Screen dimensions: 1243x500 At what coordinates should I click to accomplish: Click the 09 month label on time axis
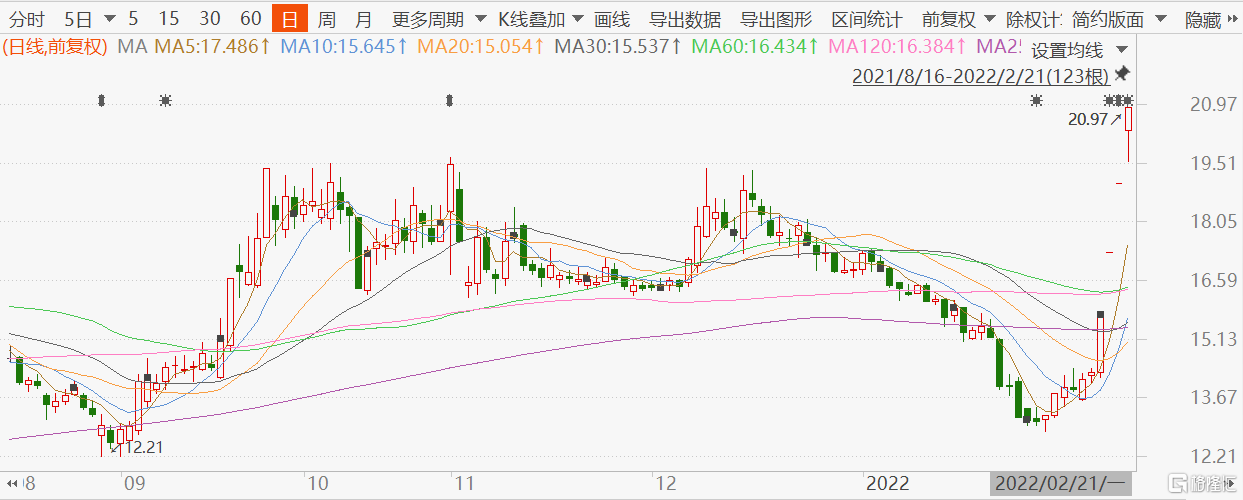(134, 484)
